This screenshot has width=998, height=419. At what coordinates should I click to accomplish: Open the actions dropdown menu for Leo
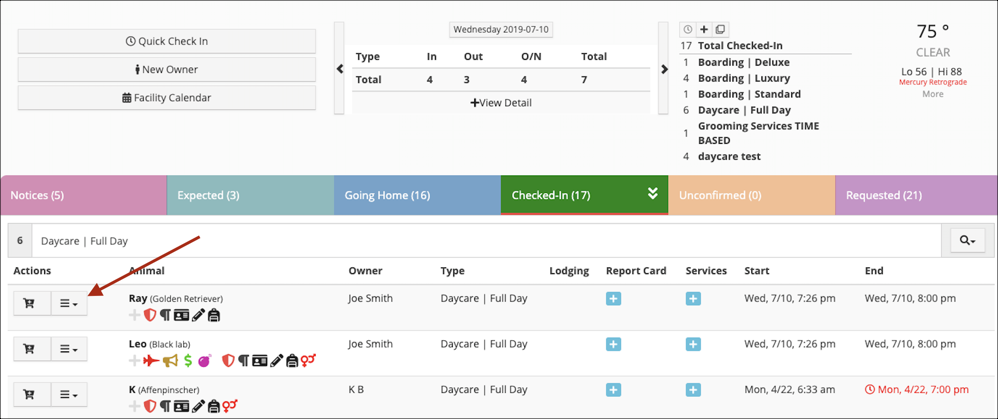(69, 349)
